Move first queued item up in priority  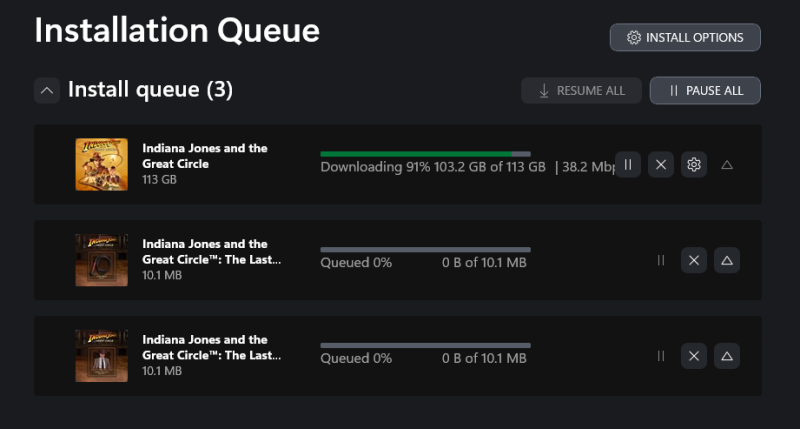[727, 165]
